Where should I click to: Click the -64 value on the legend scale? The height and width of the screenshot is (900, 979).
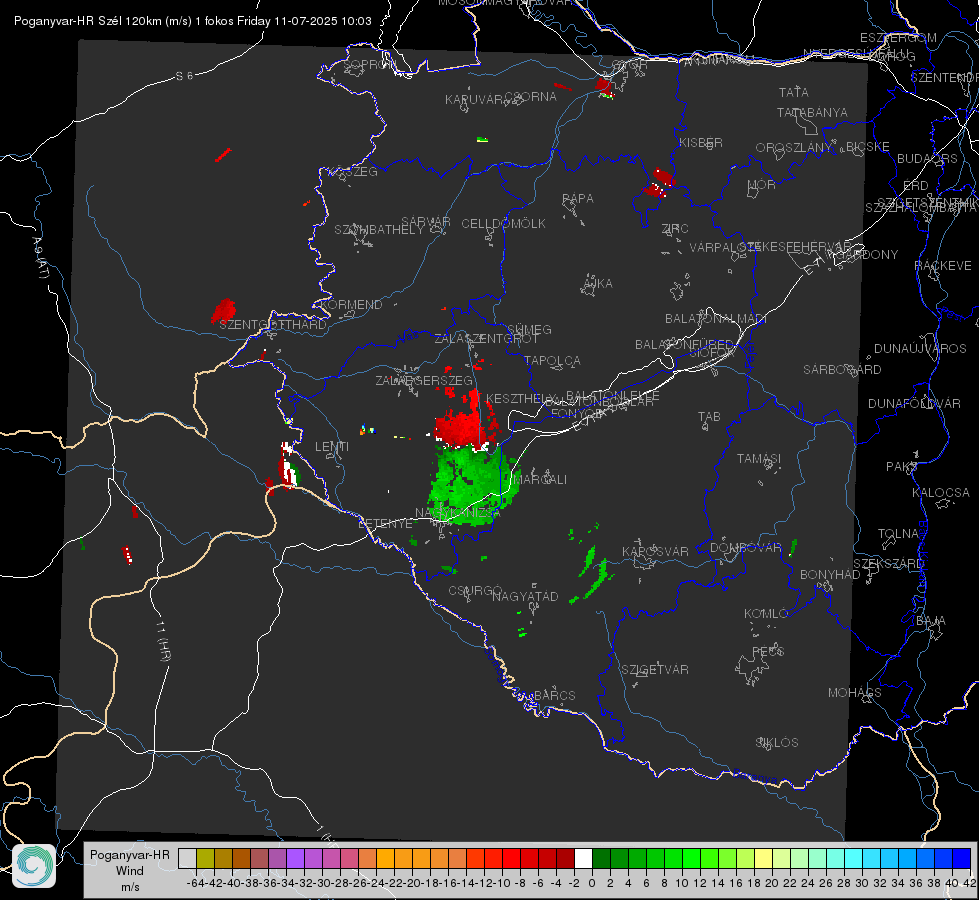pyautogui.click(x=196, y=883)
